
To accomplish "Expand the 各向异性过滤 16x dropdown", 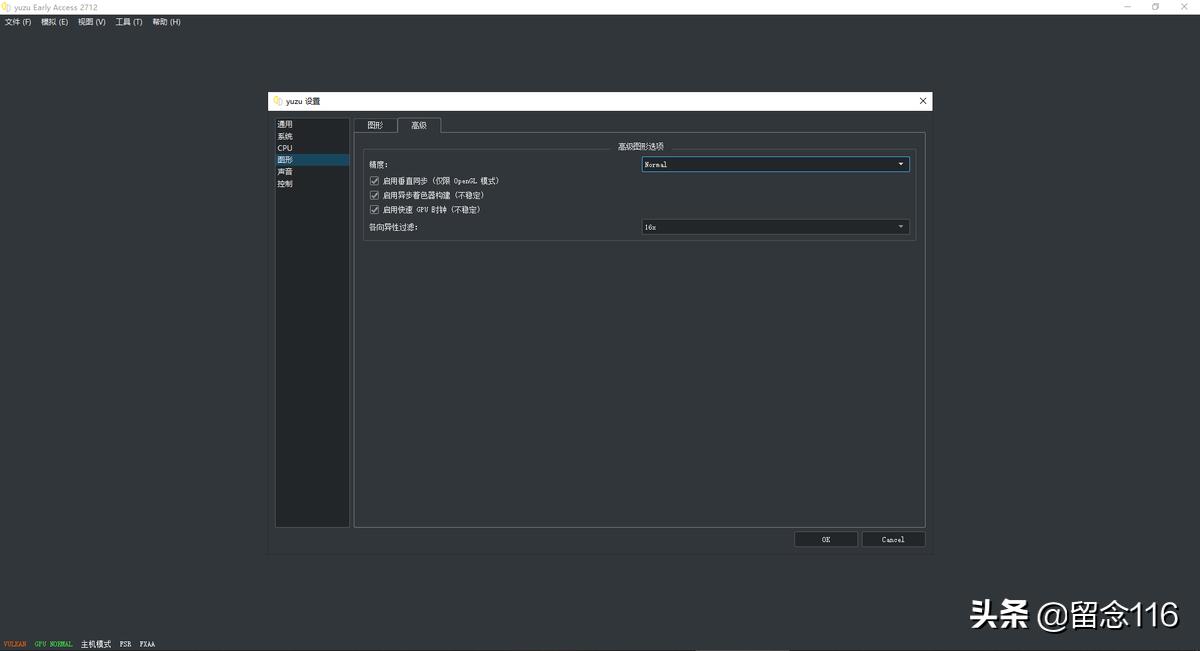I will point(775,227).
